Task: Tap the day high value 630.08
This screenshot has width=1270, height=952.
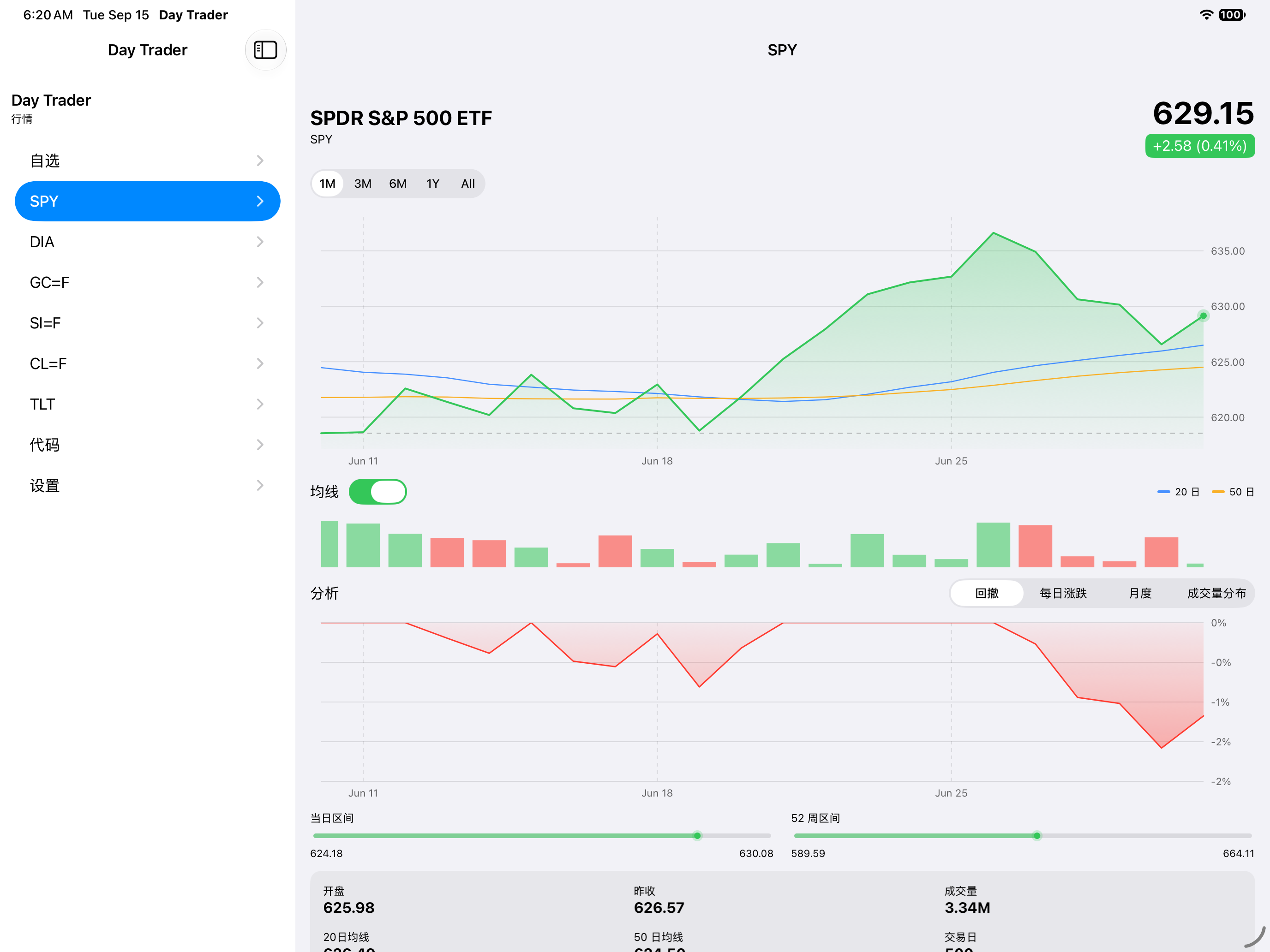Action: (x=756, y=853)
